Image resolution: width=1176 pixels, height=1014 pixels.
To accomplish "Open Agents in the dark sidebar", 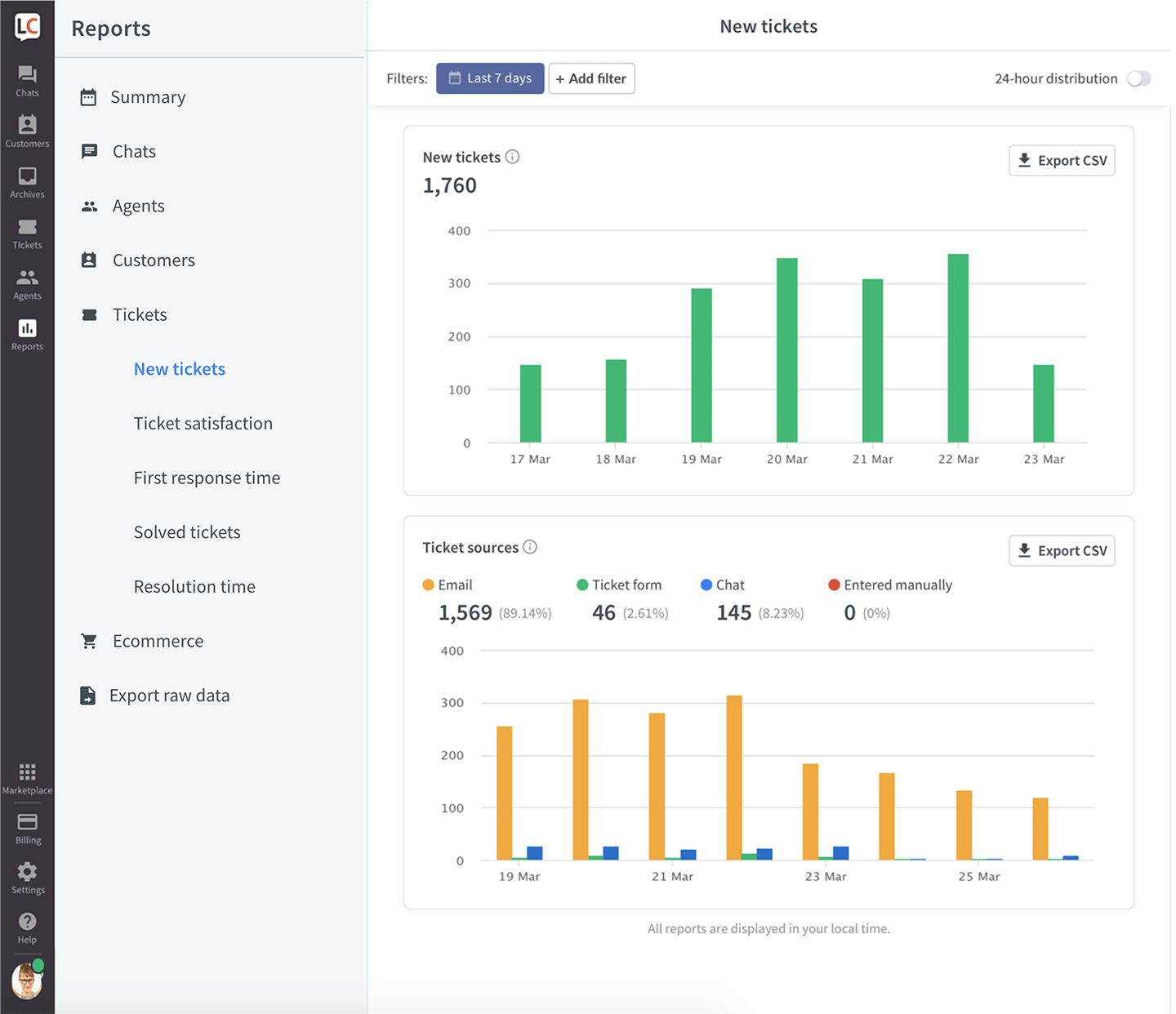I will pyautogui.click(x=27, y=284).
